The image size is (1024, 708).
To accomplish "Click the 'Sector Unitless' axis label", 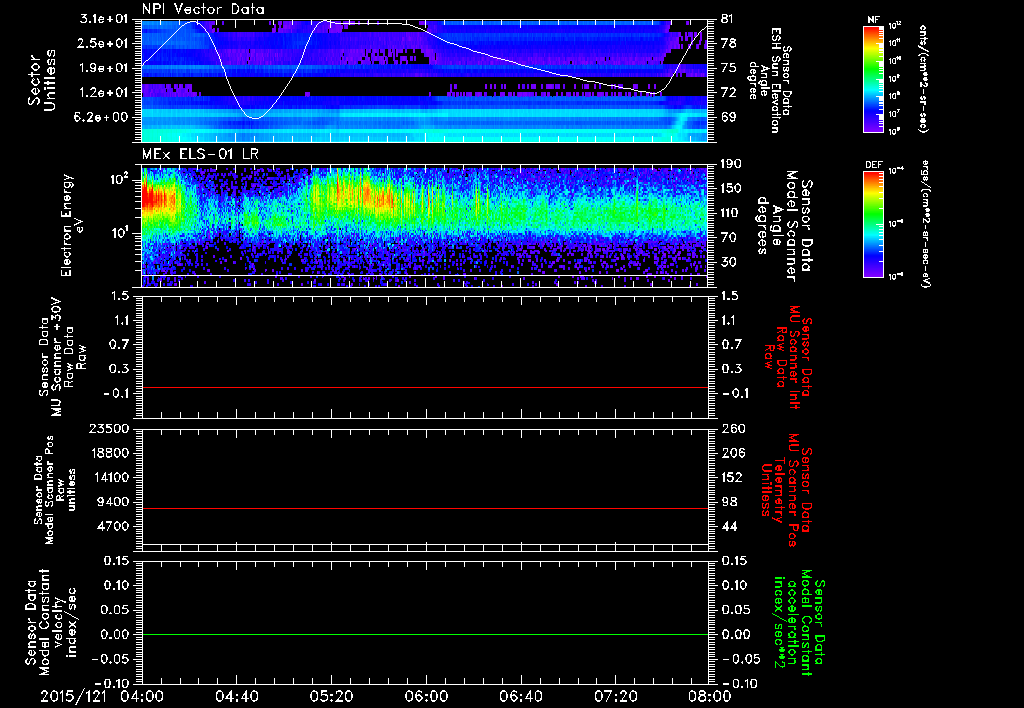I will (42, 80).
